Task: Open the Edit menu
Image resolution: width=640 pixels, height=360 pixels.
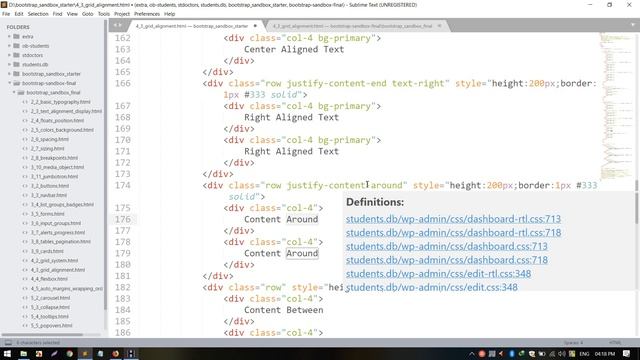Action: (x=19, y=14)
